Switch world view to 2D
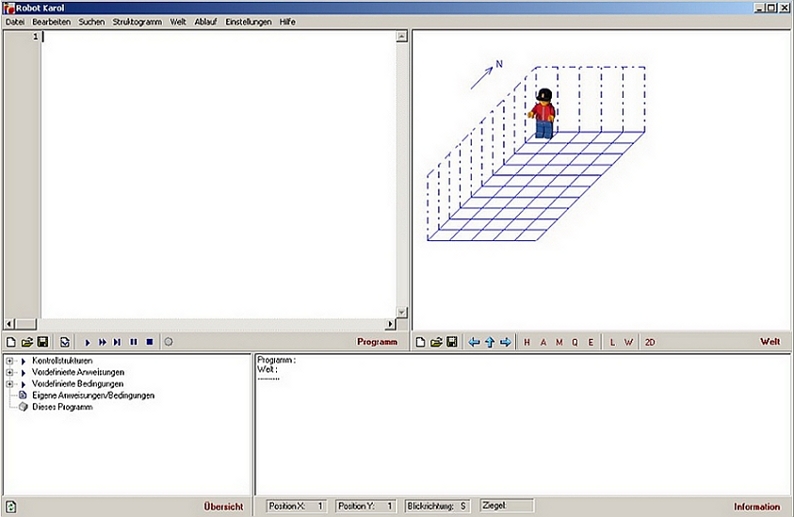The height and width of the screenshot is (517, 794). click(650, 342)
